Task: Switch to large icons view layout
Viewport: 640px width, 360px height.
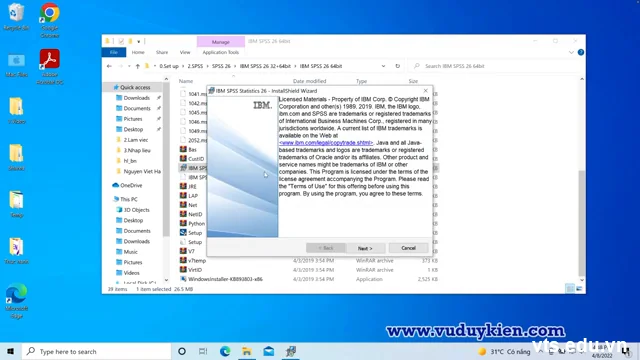Action: [579, 289]
